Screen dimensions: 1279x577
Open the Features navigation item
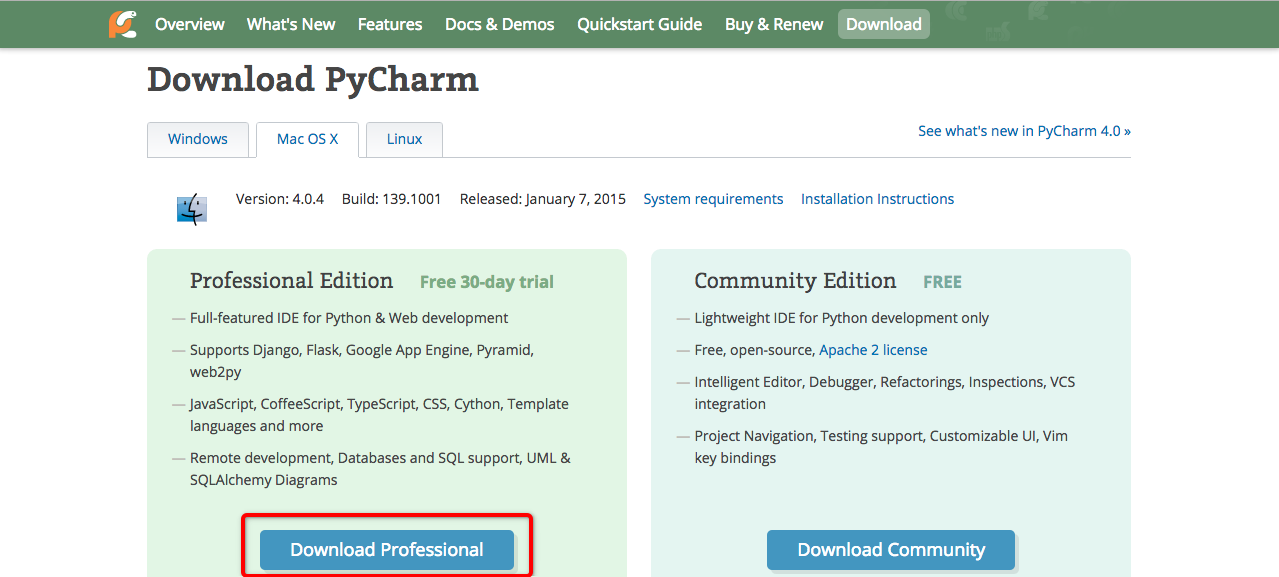[390, 24]
